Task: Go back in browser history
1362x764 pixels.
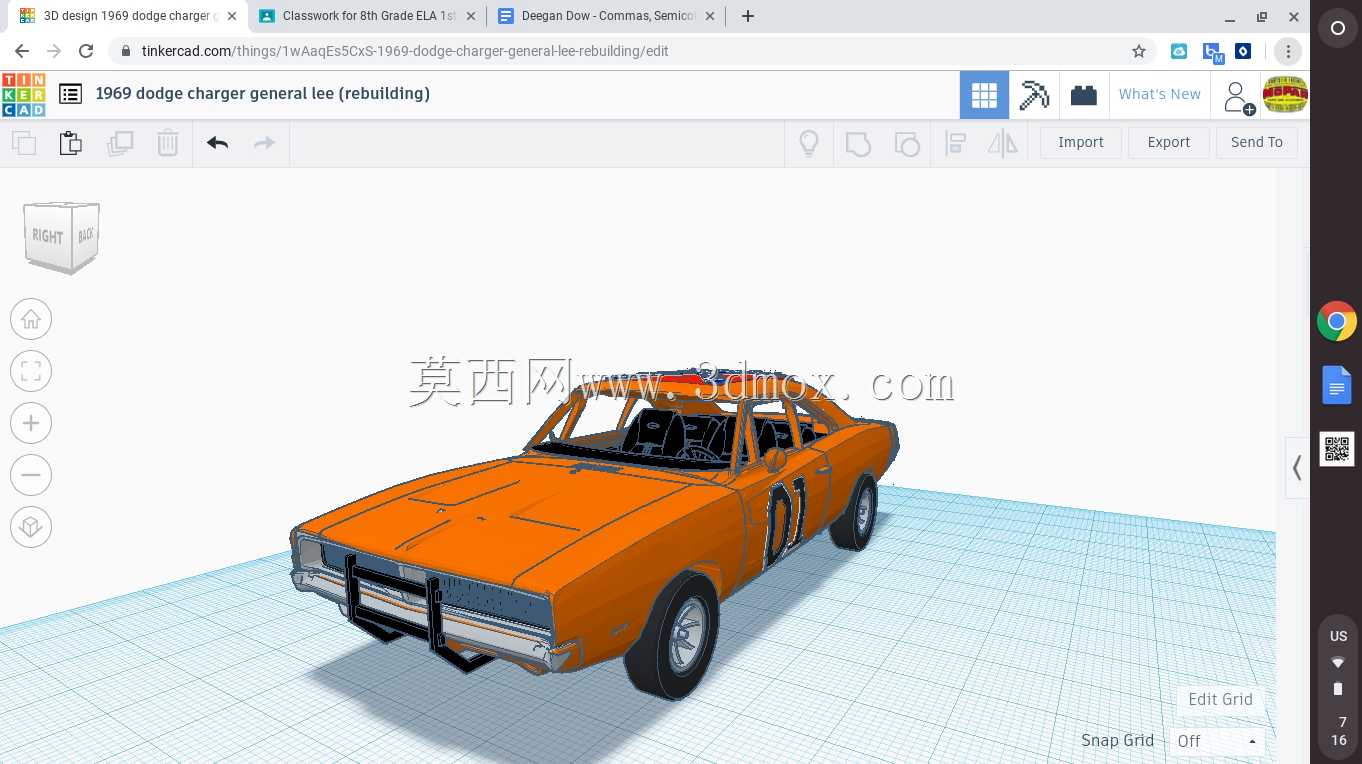Action: pyautogui.click(x=22, y=51)
